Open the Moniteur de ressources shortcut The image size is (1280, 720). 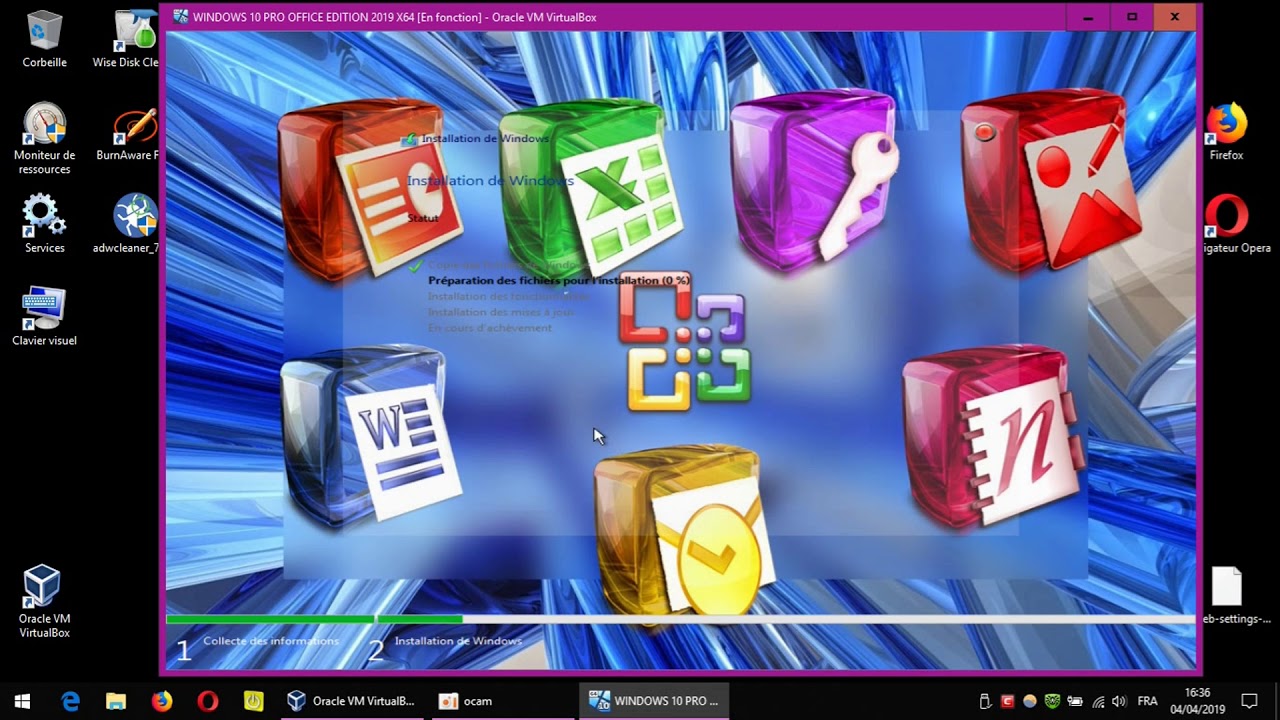(44, 139)
